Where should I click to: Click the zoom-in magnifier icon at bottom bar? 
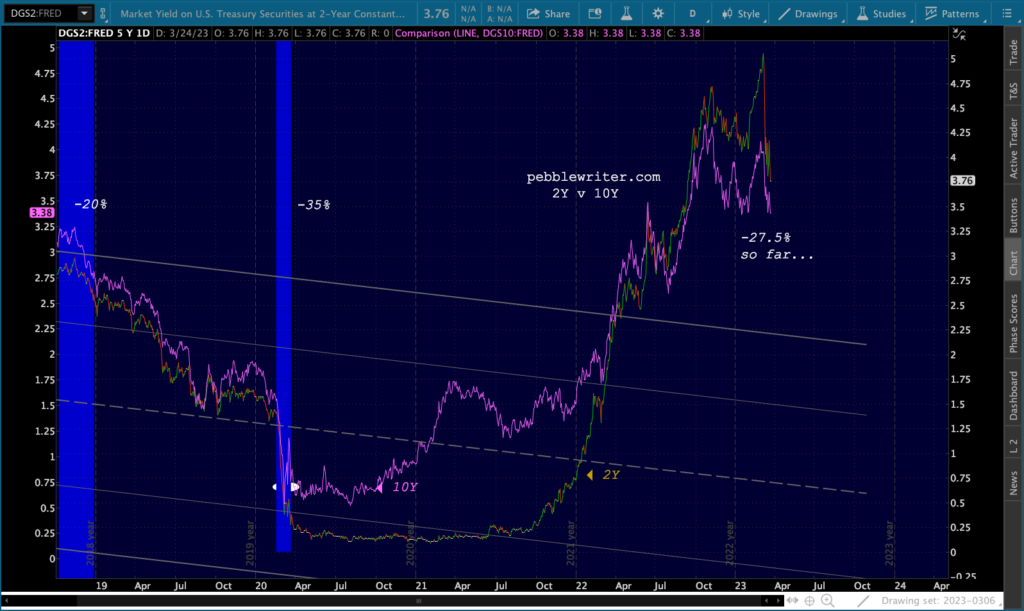tap(827, 601)
